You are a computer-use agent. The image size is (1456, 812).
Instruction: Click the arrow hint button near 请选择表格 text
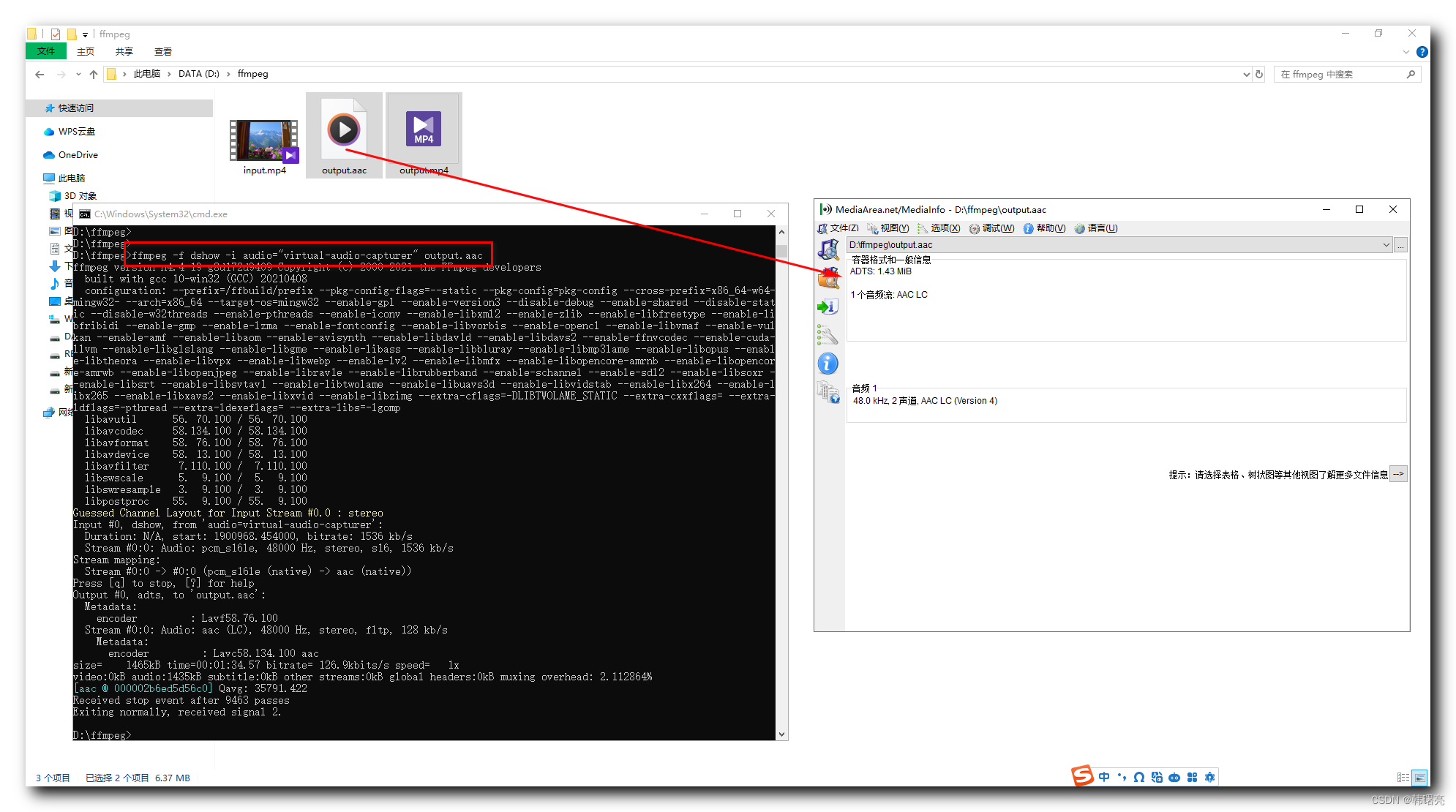(x=1398, y=473)
